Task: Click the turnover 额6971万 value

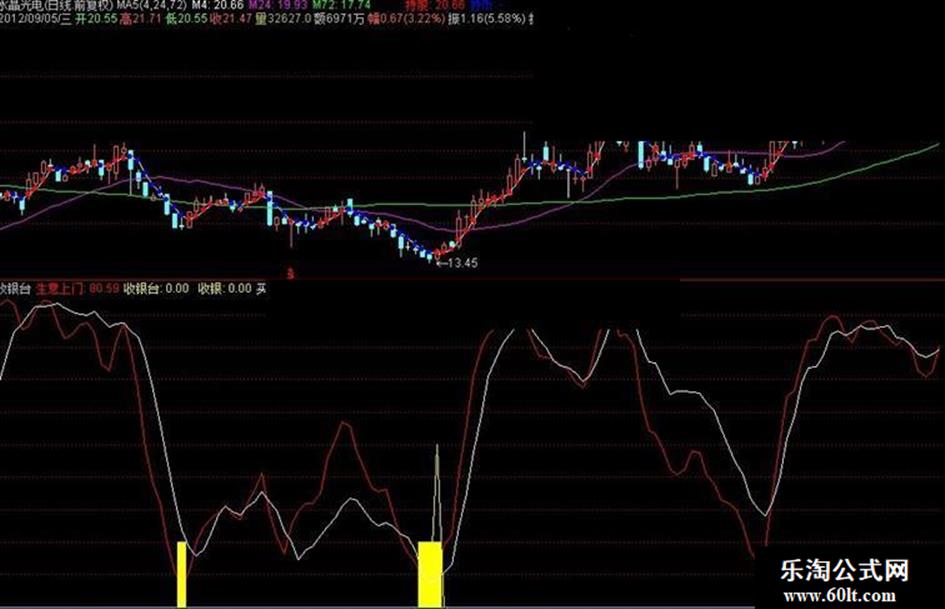Action: pyautogui.click(x=339, y=19)
